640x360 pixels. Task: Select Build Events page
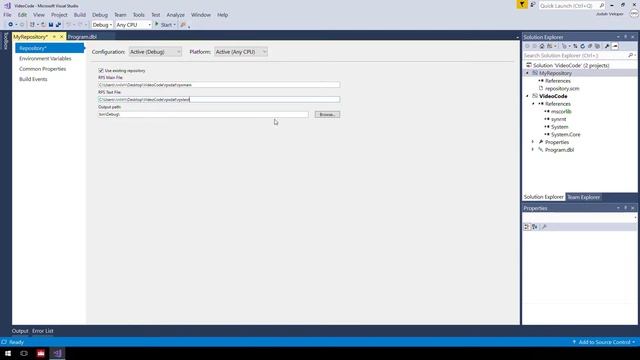tap(33, 79)
